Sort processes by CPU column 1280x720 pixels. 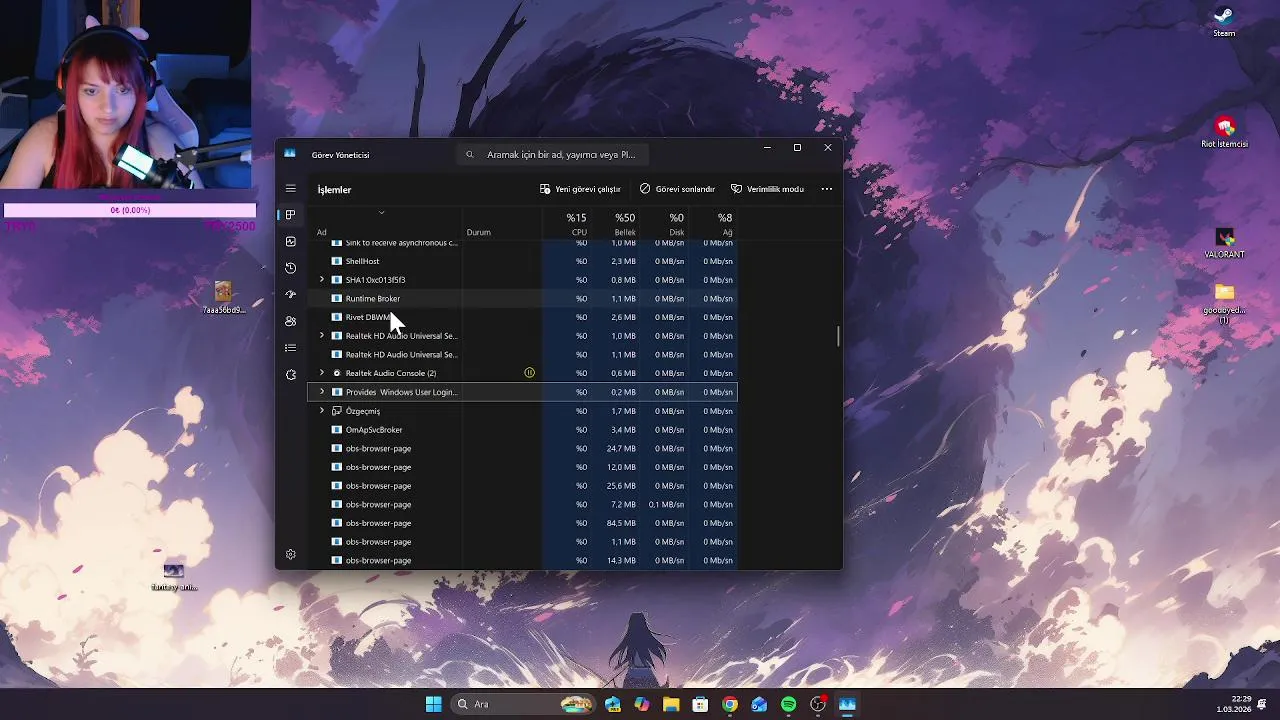pos(568,224)
